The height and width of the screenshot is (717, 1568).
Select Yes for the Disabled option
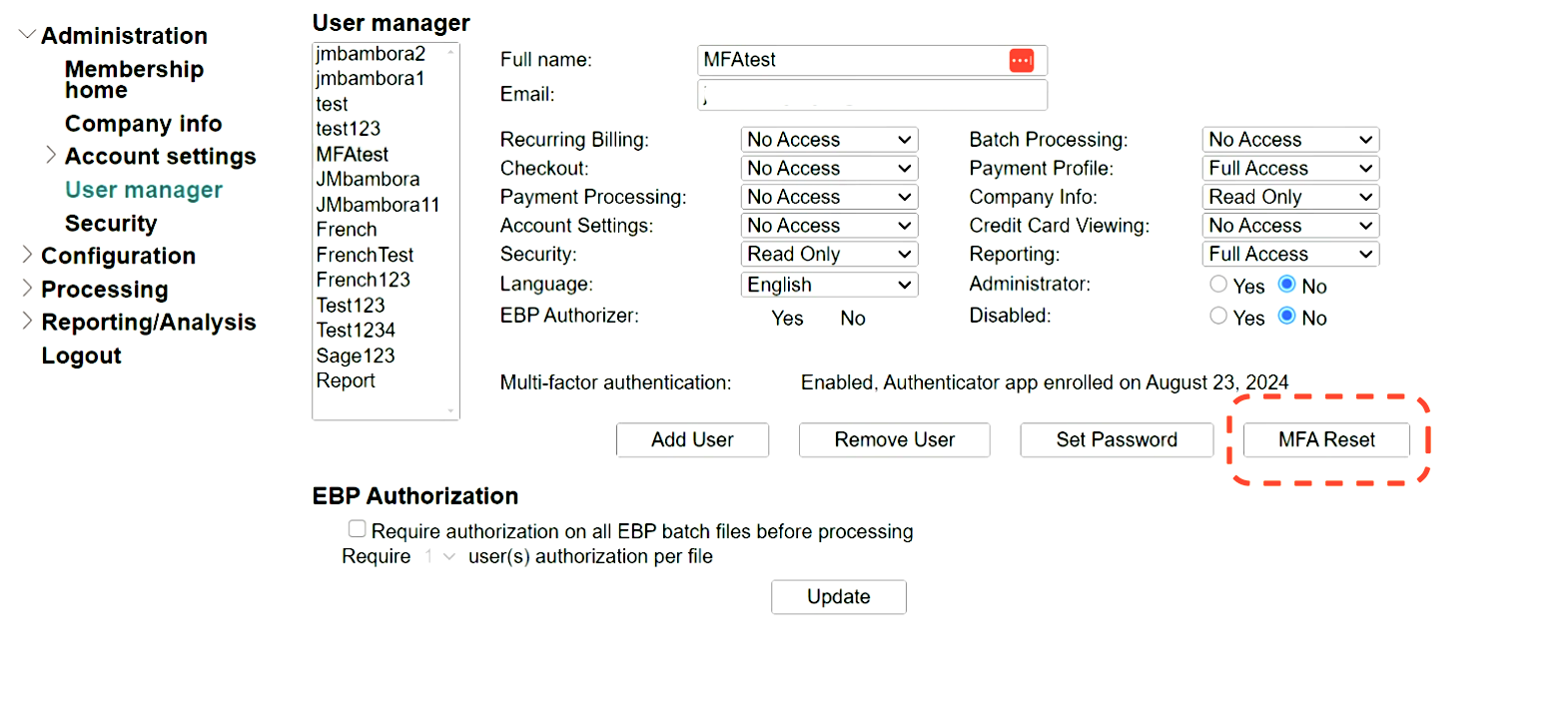pyautogui.click(x=1217, y=316)
